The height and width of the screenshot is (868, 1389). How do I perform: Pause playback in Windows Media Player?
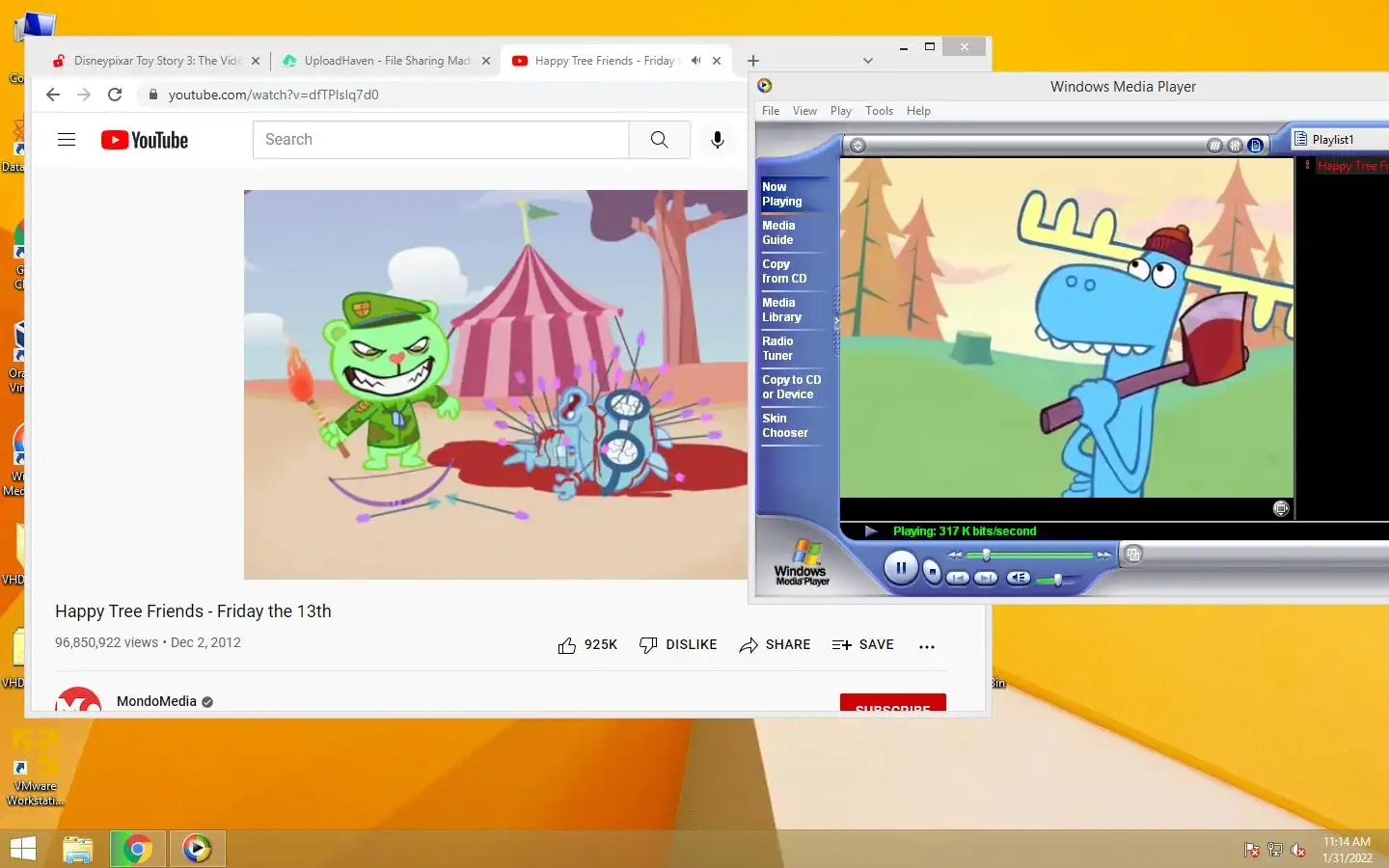pos(901,568)
